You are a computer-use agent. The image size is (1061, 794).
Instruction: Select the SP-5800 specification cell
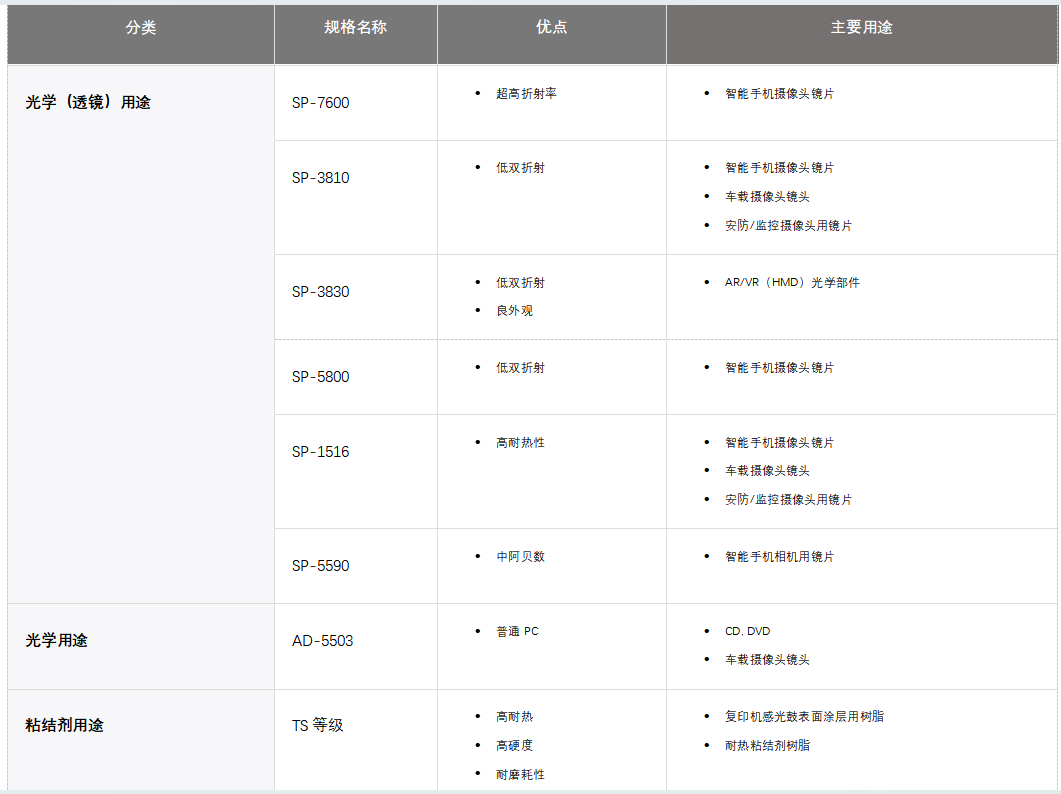[x=321, y=377]
